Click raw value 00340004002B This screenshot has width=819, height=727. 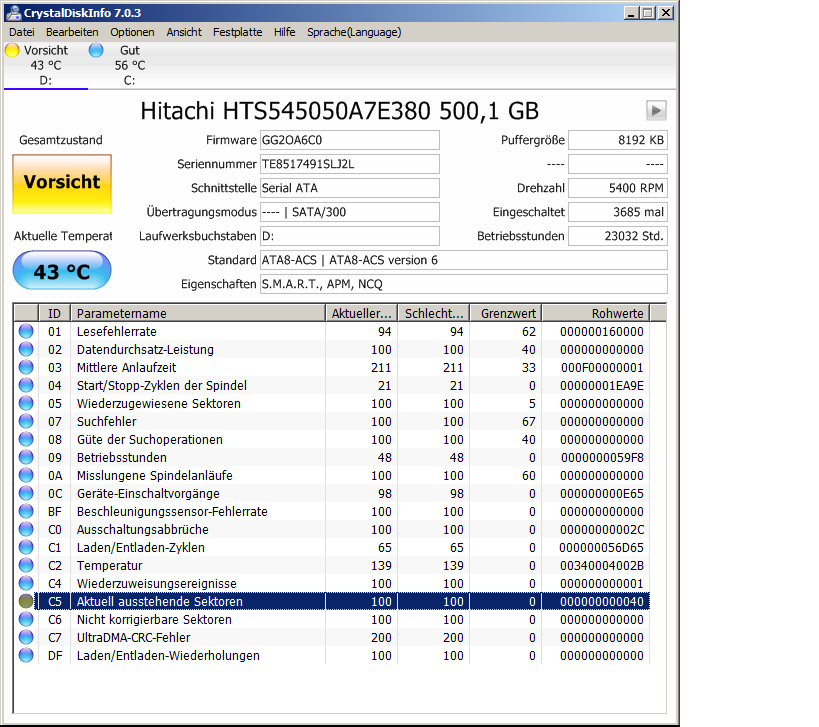602,566
